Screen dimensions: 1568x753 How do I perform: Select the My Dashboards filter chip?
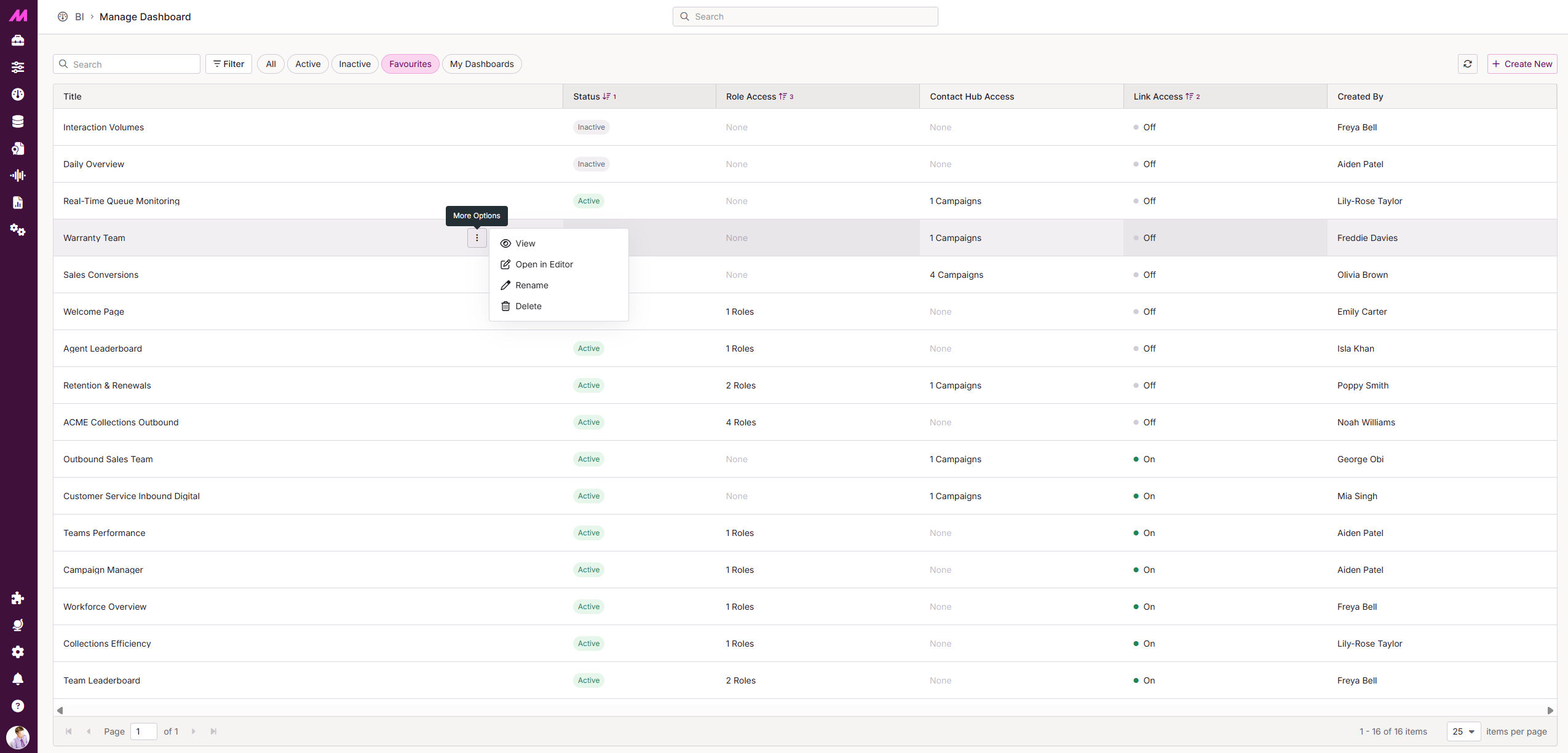coord(481,64)
